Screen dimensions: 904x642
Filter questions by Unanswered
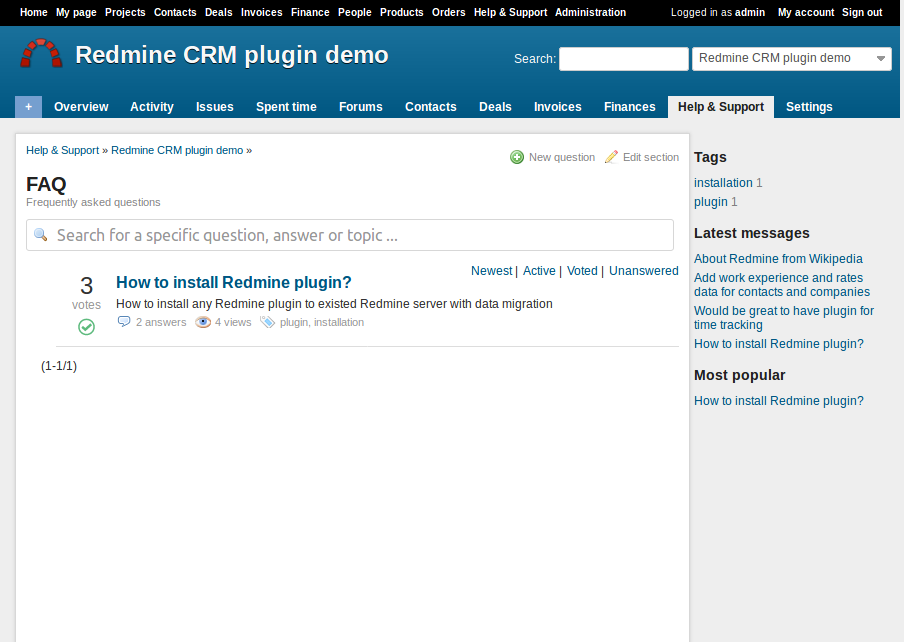643,271
